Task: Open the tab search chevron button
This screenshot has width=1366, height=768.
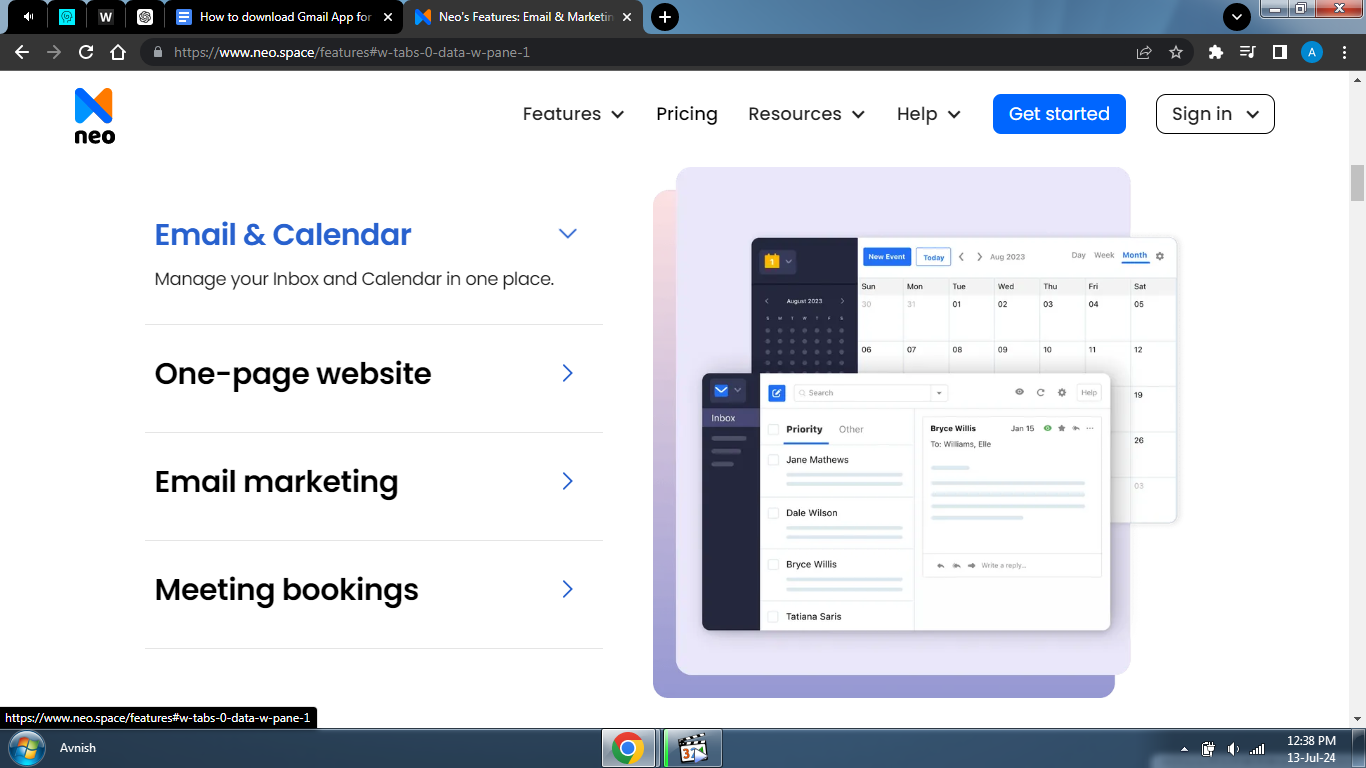Action: tap(1237, 17)
